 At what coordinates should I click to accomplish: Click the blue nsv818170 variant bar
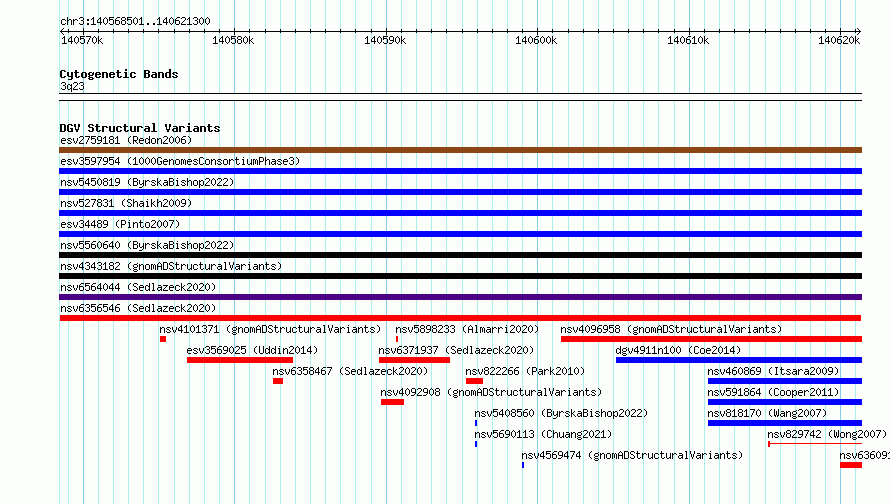(785, 423)
